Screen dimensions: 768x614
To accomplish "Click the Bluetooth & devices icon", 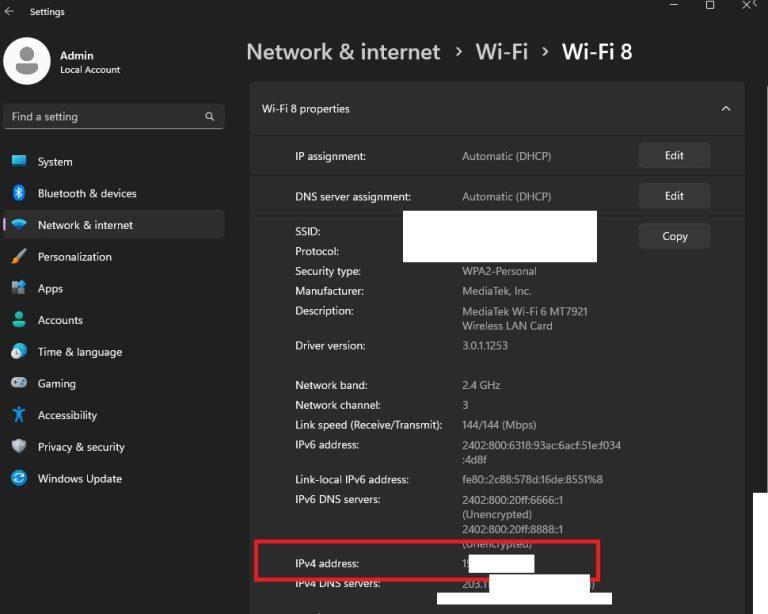I will pyautogui.click(x=18, y=193).
